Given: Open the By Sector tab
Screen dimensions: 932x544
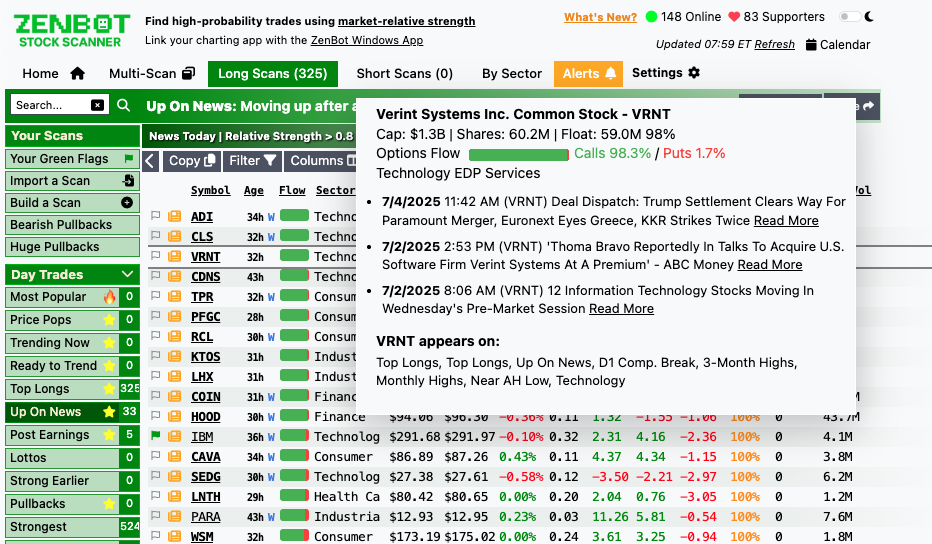Looking at the screenshot, I should point(512,74).
